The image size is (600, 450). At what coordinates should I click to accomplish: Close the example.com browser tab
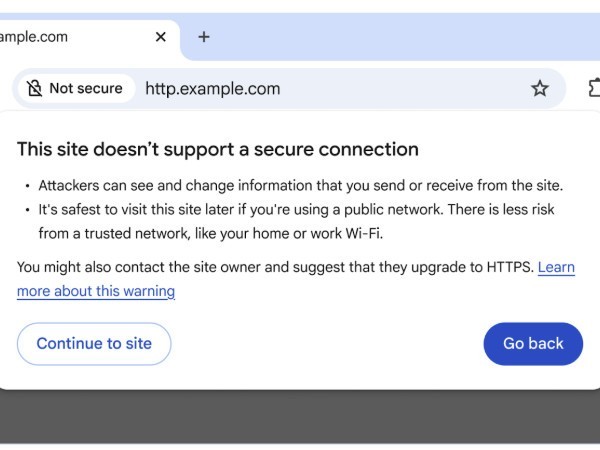160,37
